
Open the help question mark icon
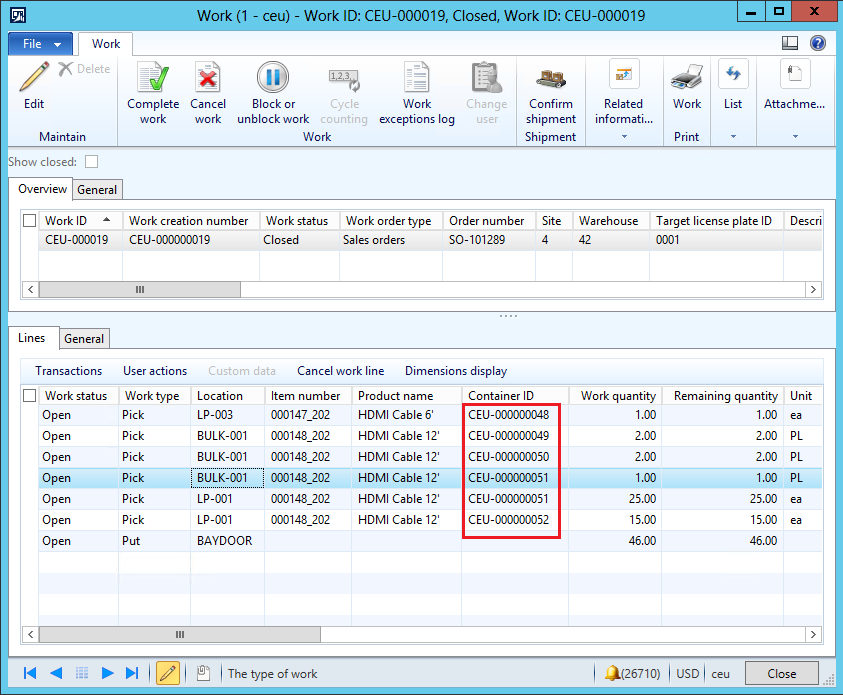(818, 43)
